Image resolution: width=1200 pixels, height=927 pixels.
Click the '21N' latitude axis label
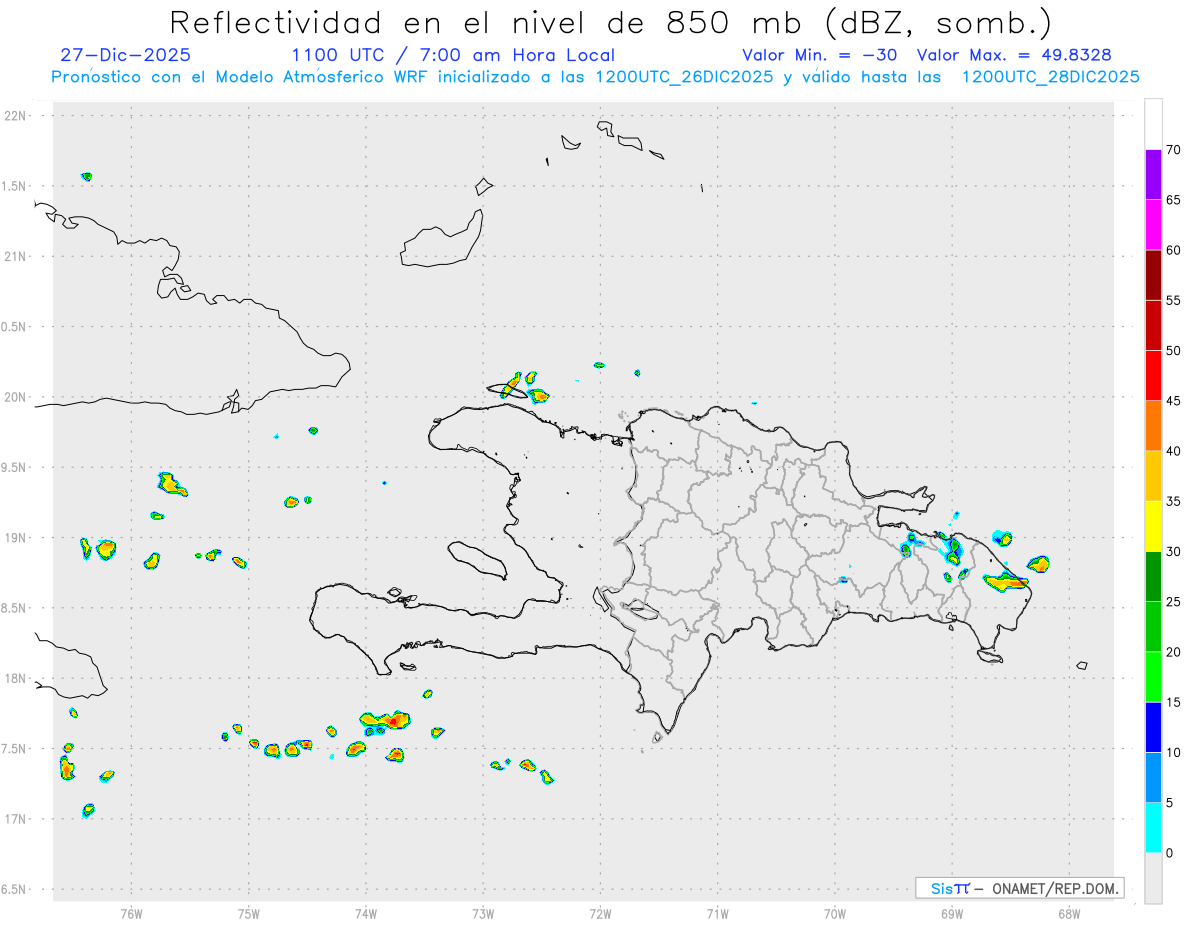[x=17, y=256]
